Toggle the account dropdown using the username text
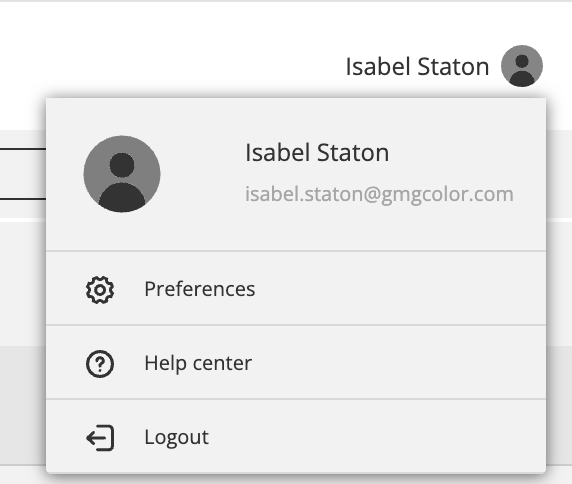Image resolution: width=572 pixels, height=484 pixels. click(417, 67)
